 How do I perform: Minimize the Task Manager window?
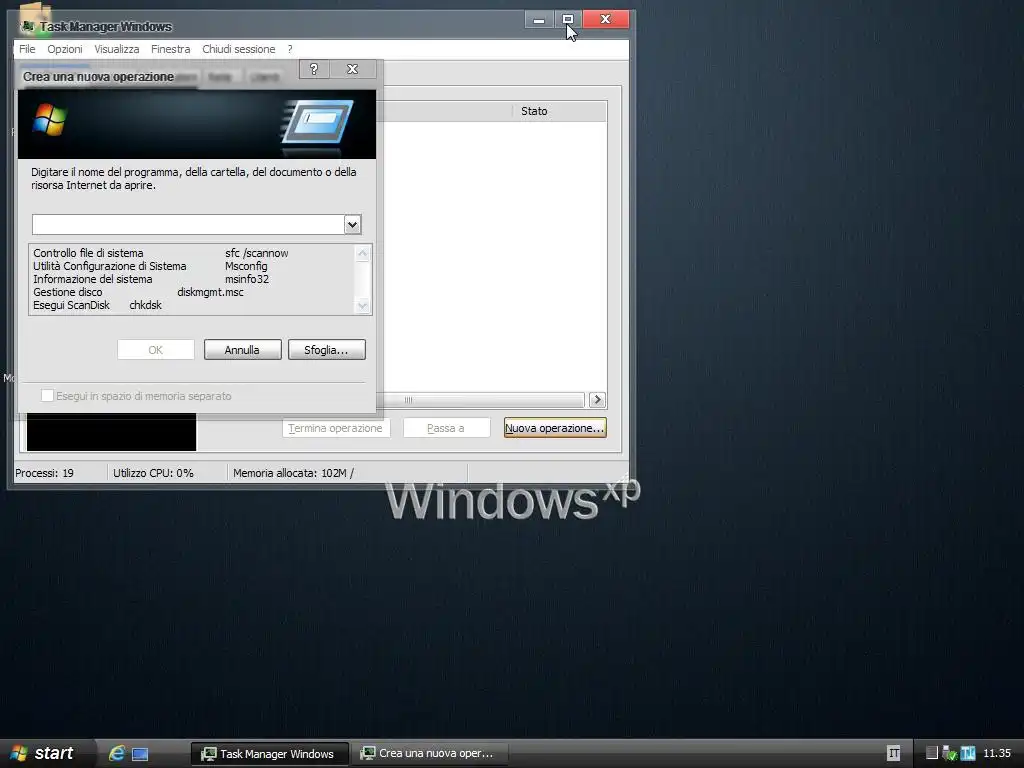(539, 20)
